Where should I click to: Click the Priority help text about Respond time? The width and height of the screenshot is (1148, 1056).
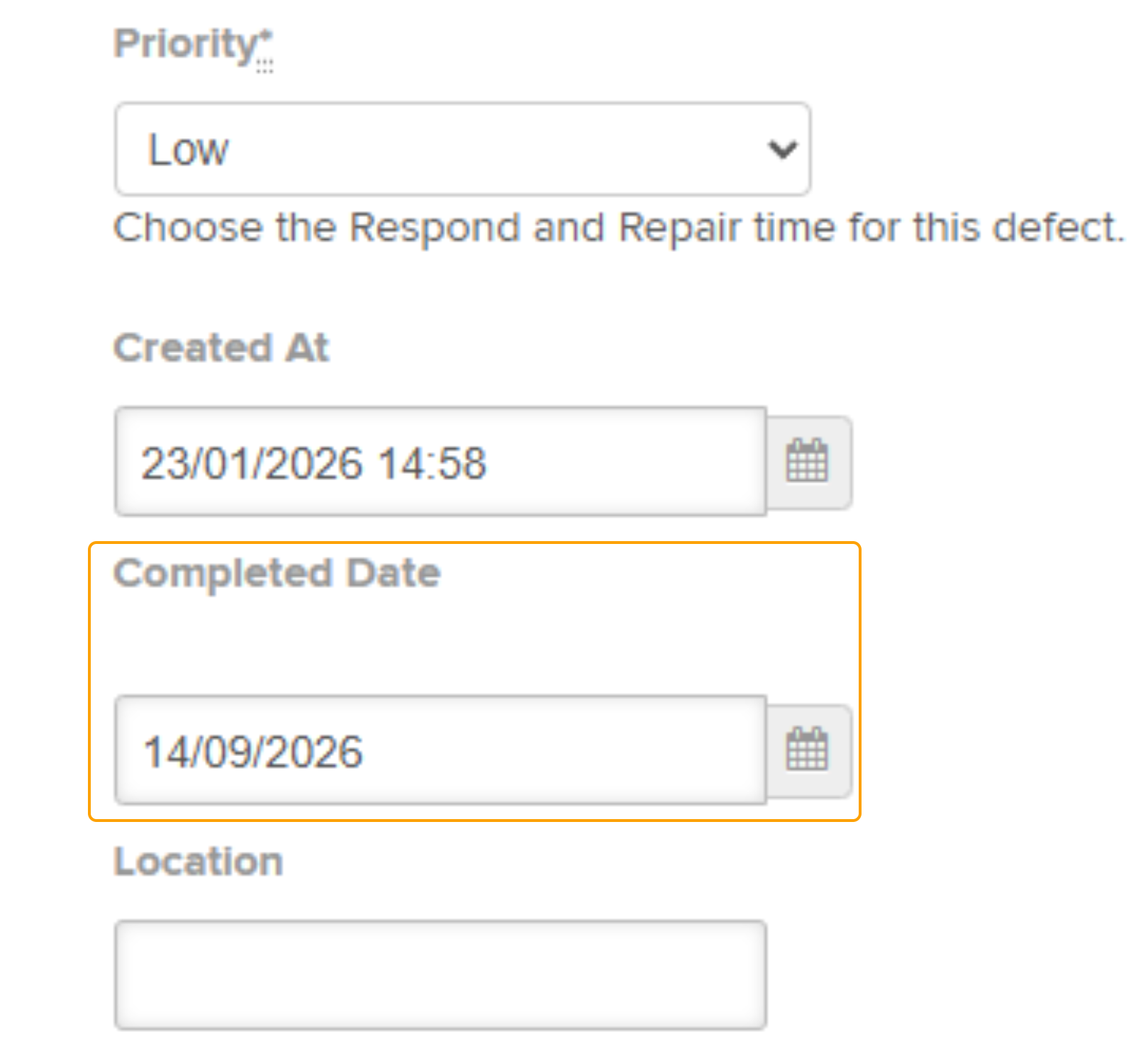point(619,228)
